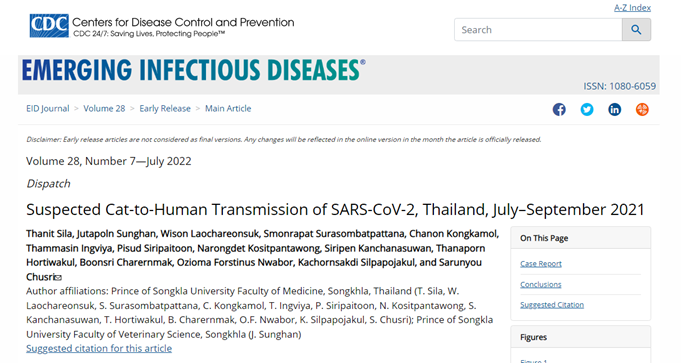Viewport: 681px width, 363px height.
Task: Click the email envelope icon after Chusri
Action: (x=58, y=277)
